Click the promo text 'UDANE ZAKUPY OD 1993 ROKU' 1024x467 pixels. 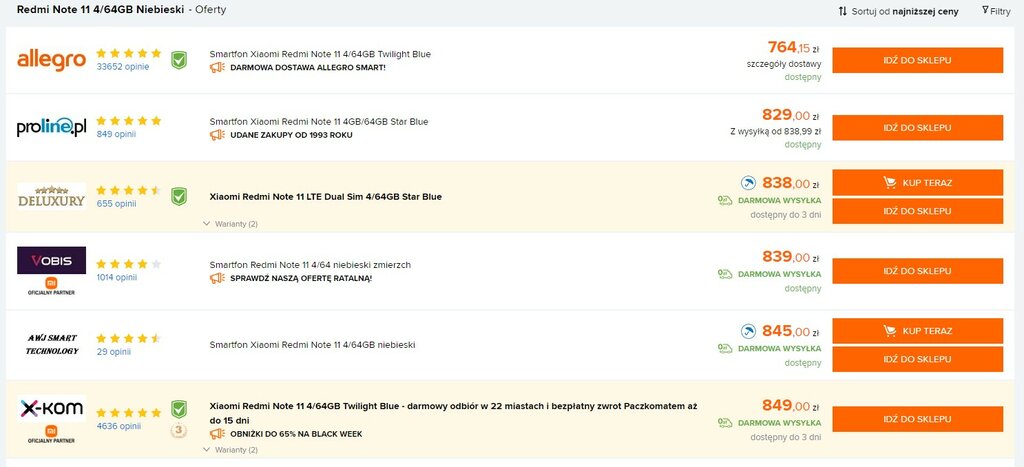click(x=291, y=135)
